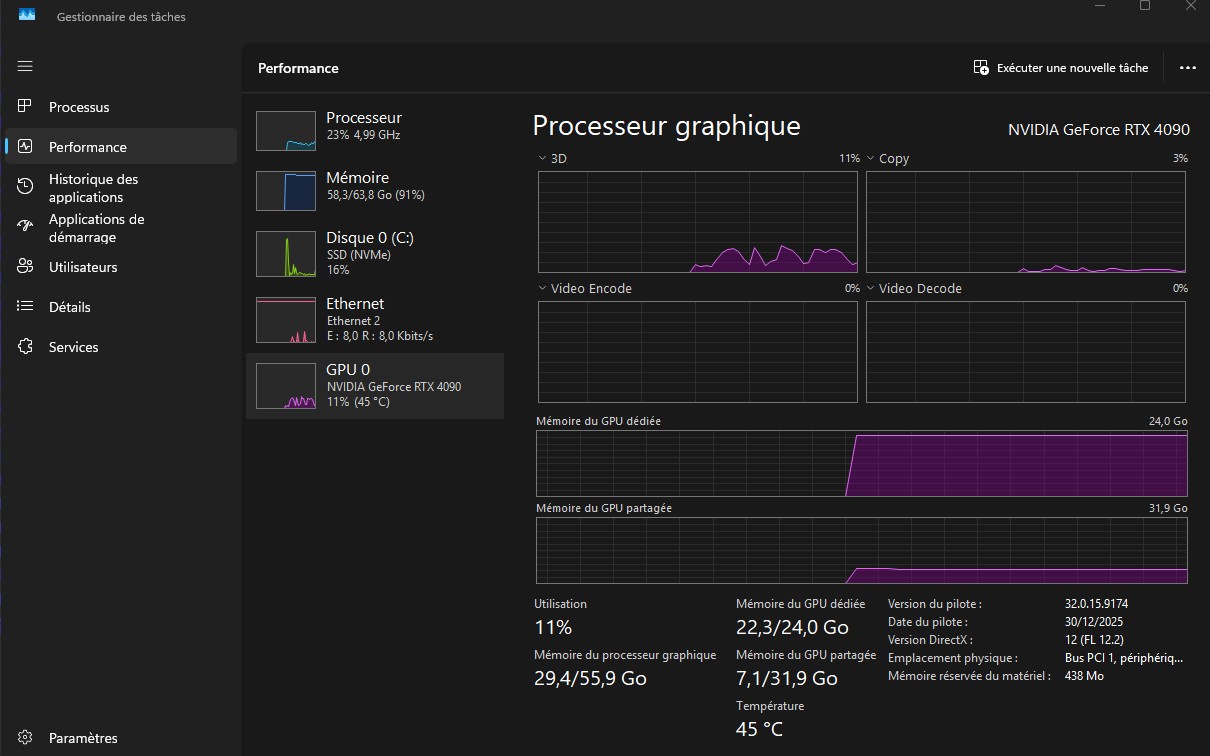Open the Utilisateurs page icon
Image resolution: width=1210 pixels, height=756 pixels.
(26, 267)
